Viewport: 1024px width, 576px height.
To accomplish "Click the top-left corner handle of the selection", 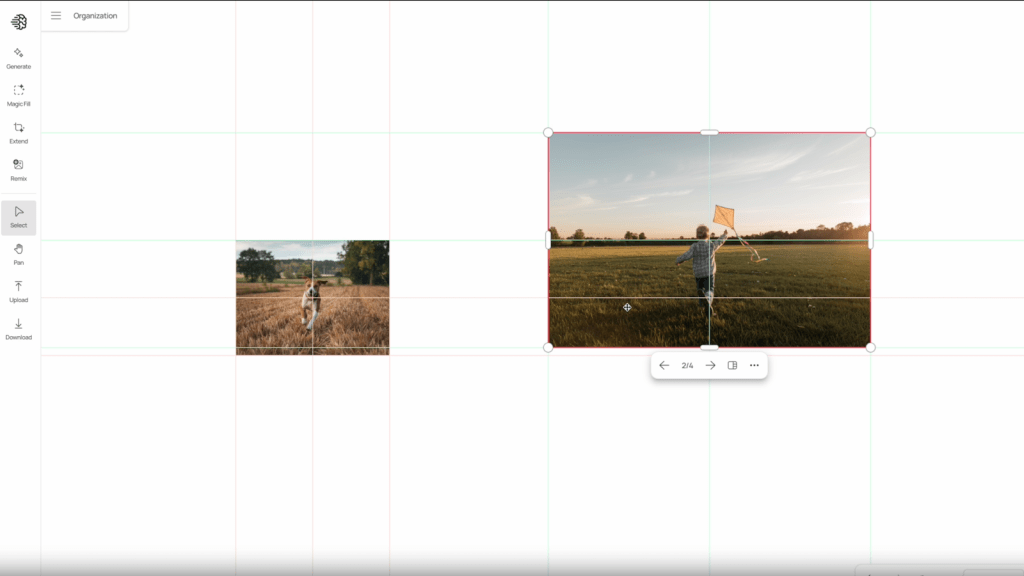I will coord(548,131).
